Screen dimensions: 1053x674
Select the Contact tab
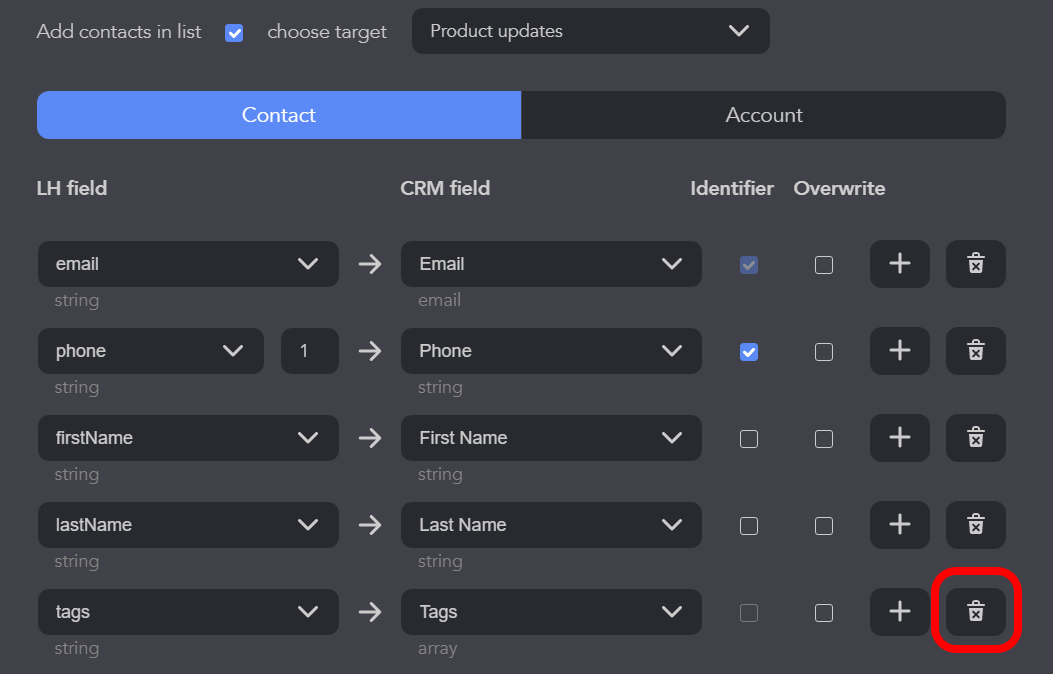tap(278, 115)
